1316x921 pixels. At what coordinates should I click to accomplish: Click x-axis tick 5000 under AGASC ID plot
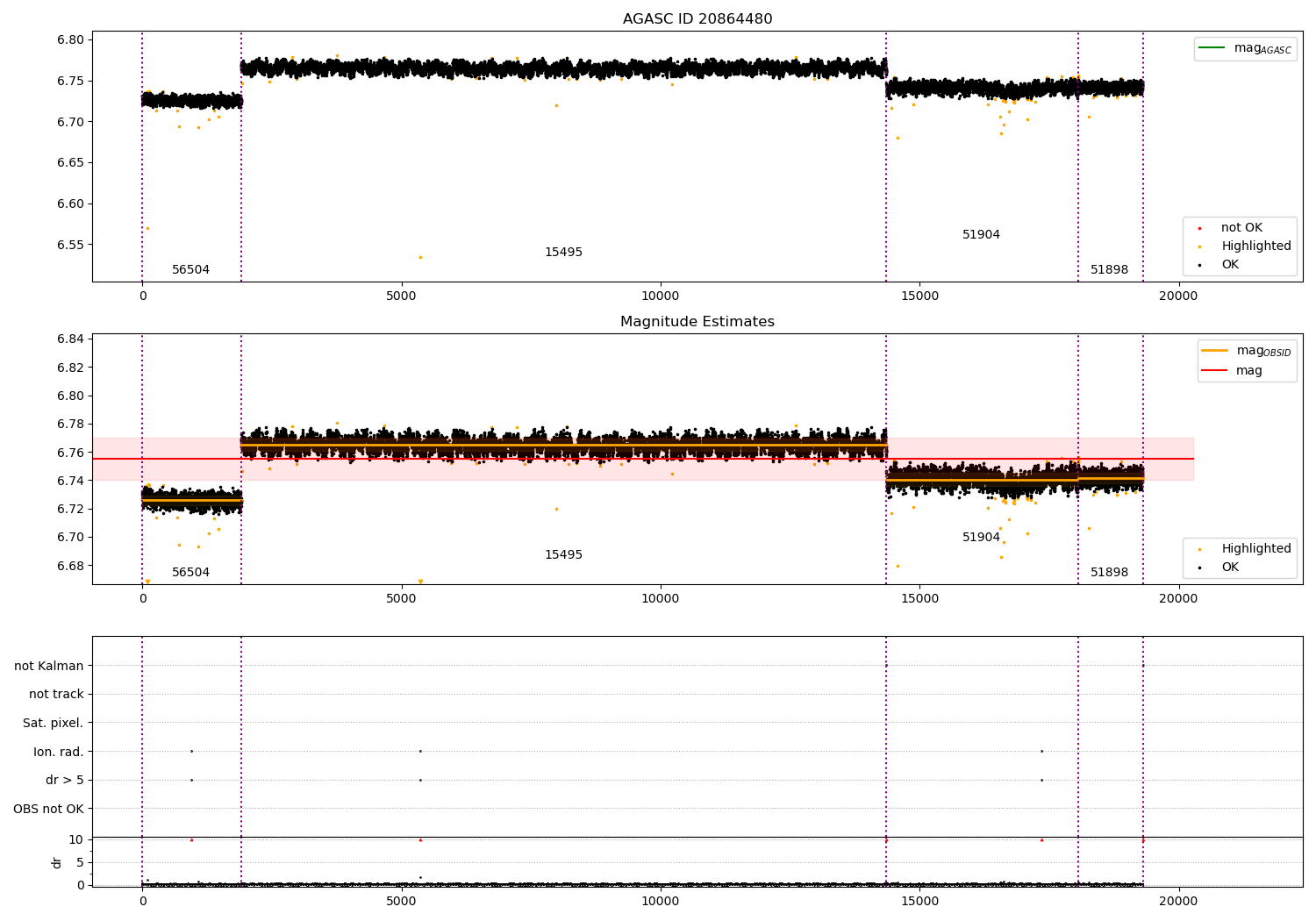[401, 296]
